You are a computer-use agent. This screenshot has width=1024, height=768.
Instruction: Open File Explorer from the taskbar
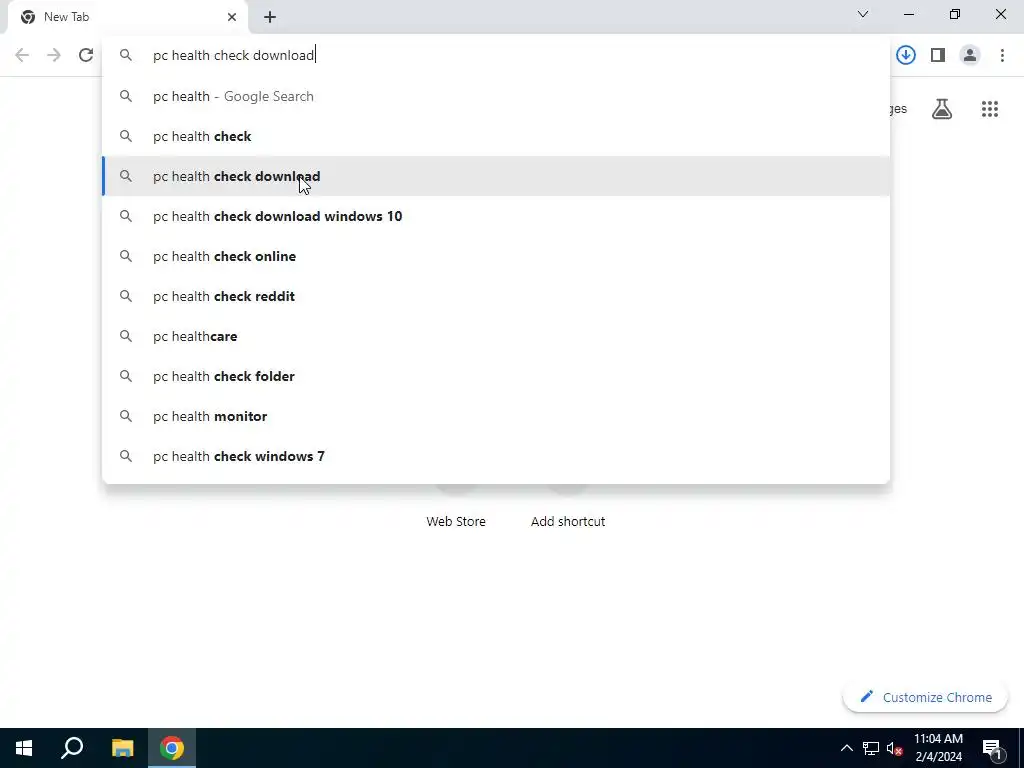pyautogui.click(x=122, y=748)
